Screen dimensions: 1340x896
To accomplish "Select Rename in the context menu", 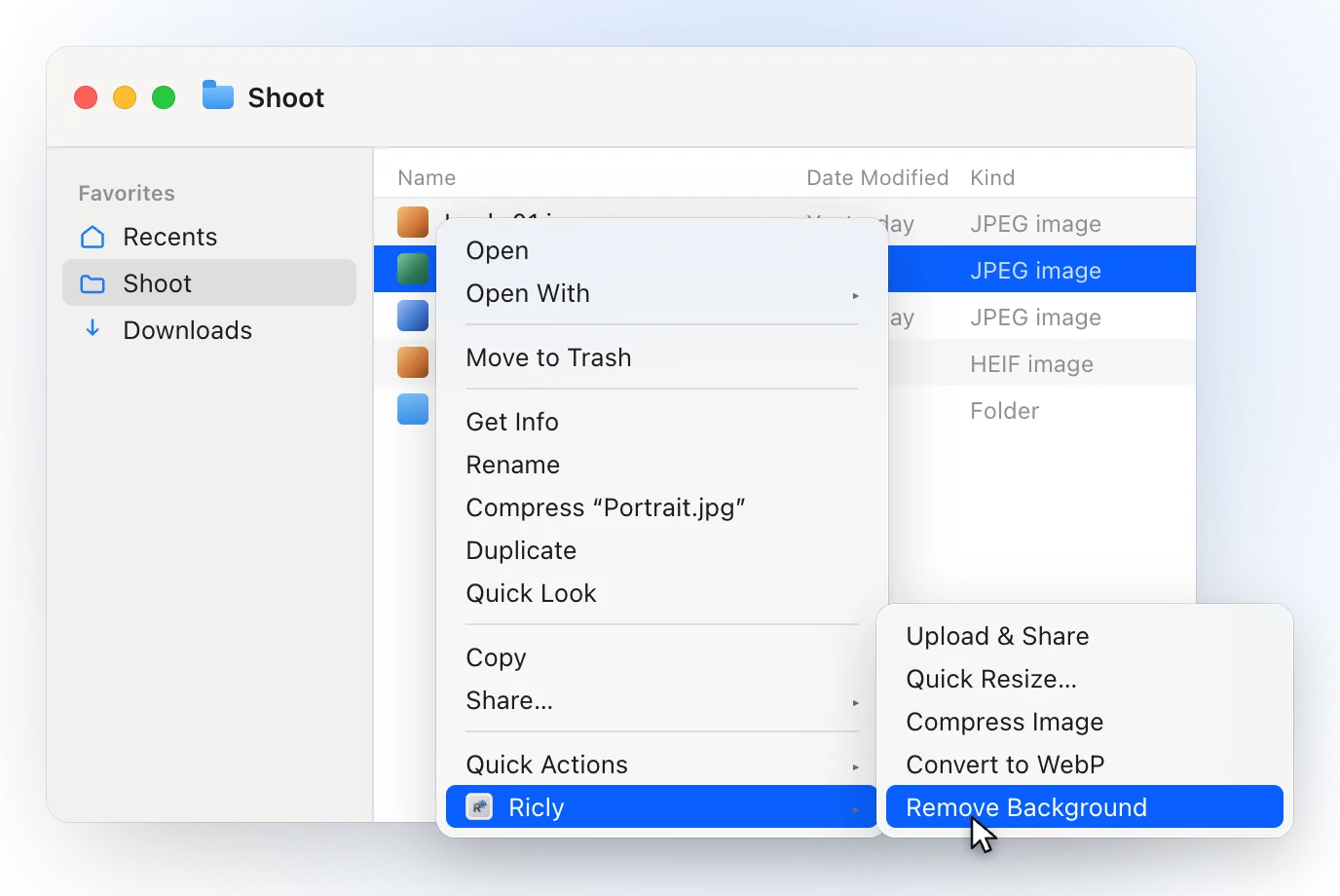I will (x=662, y=465).
